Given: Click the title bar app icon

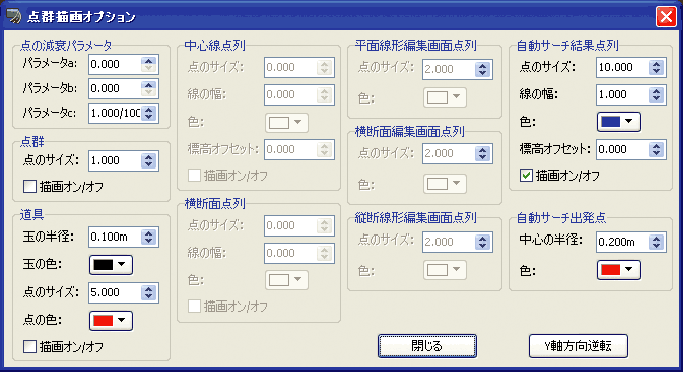Looking at the screenshot, I should [14, 17].
